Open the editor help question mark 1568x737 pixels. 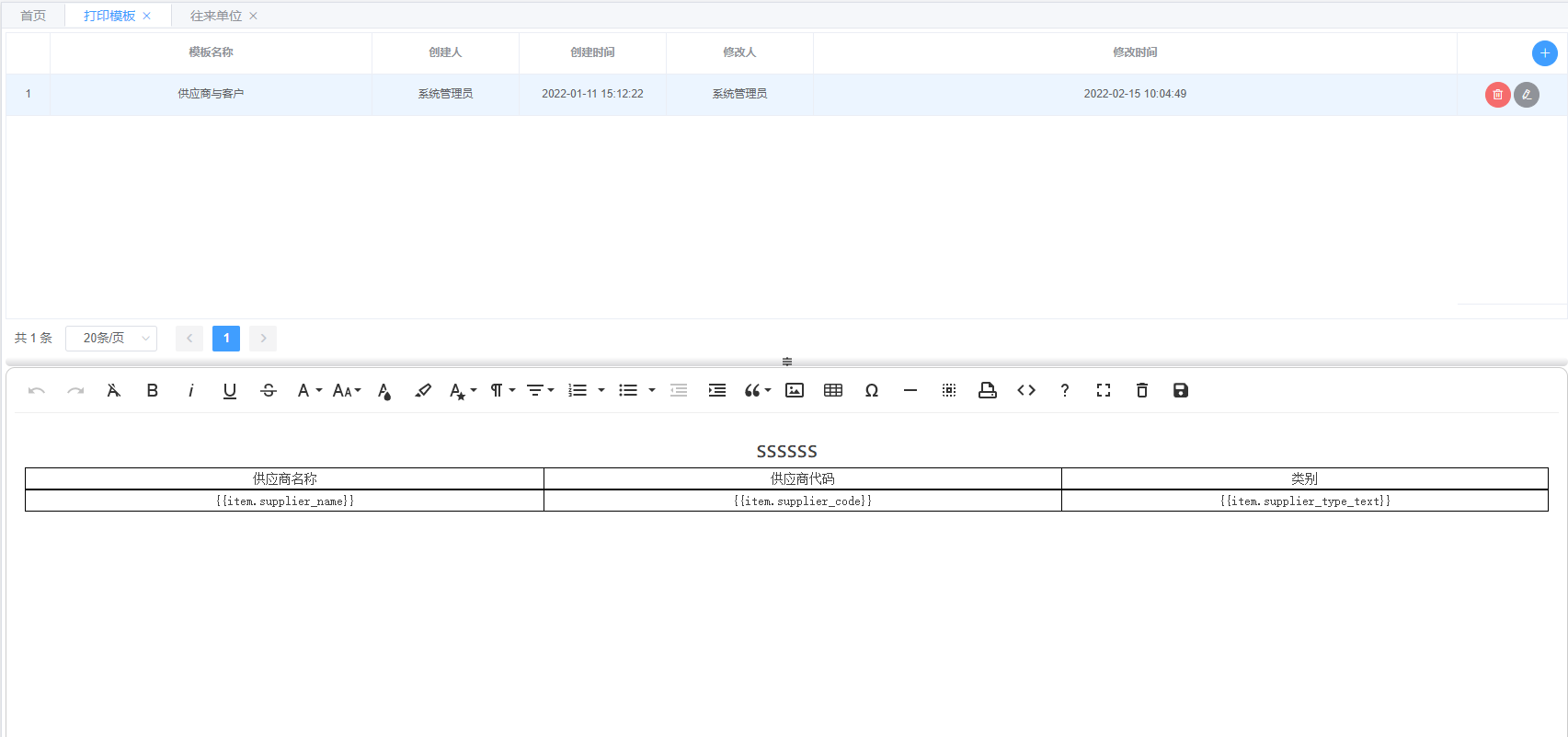[x=1065, y=391]
